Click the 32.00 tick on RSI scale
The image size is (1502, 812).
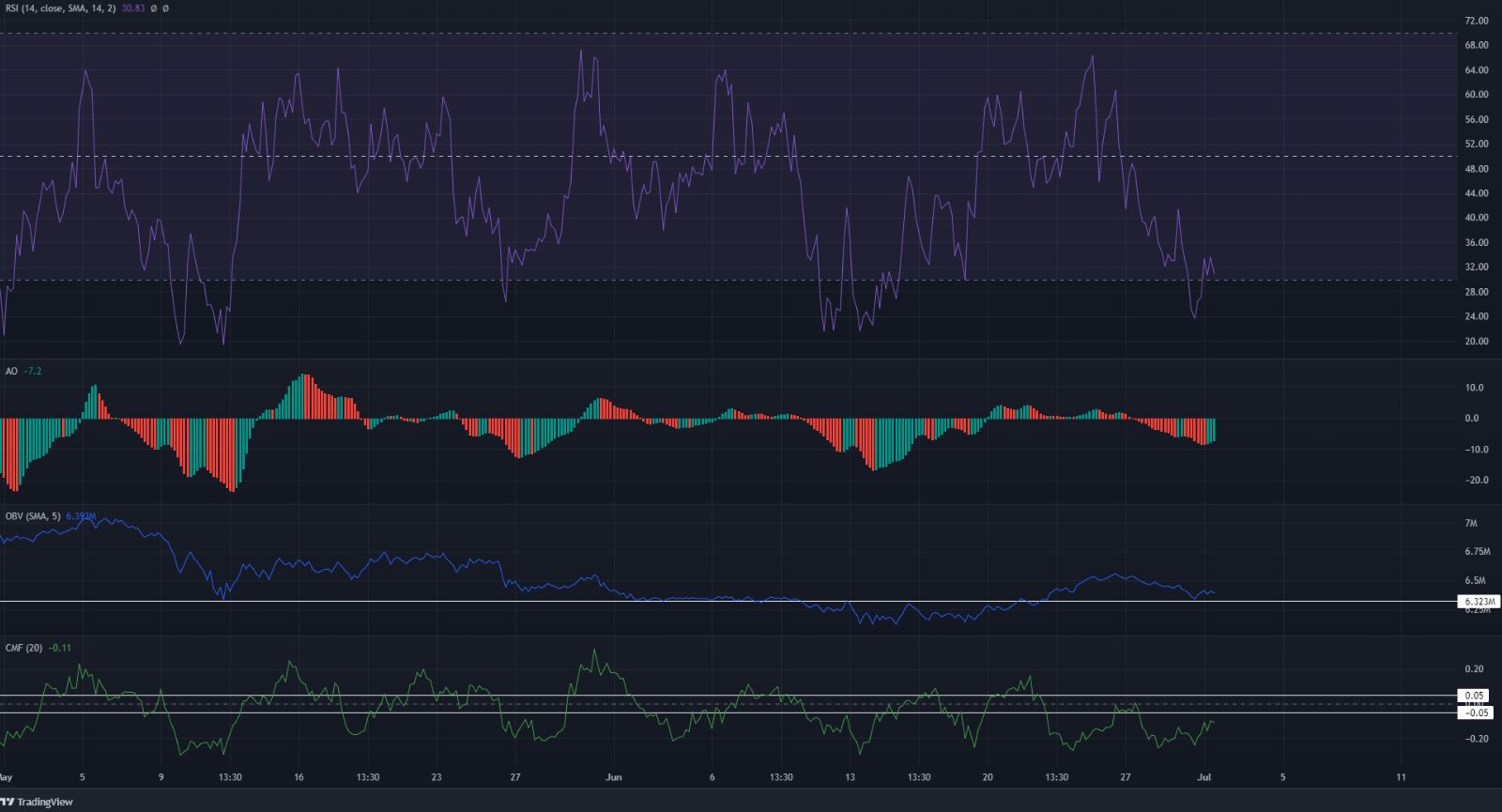[x=1476, y=267]
